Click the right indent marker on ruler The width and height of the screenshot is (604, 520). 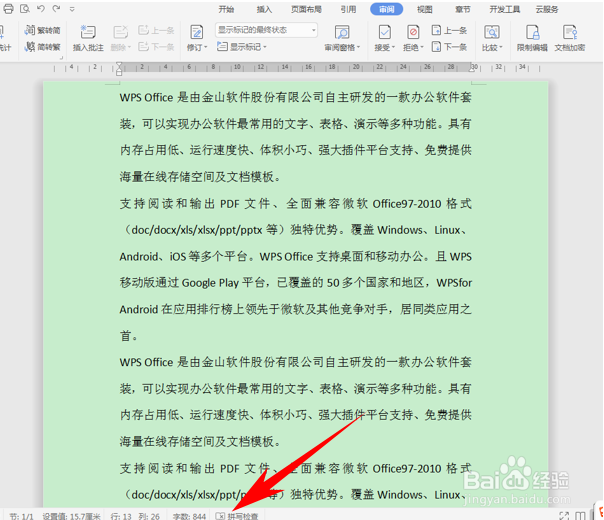pyautogui.click(x=472, y=69)
